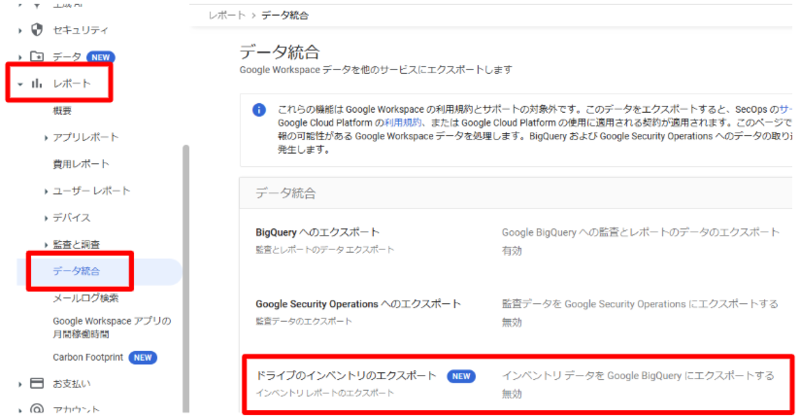Click the NEW badge beside Carbon Footprint

click(143, 358)
